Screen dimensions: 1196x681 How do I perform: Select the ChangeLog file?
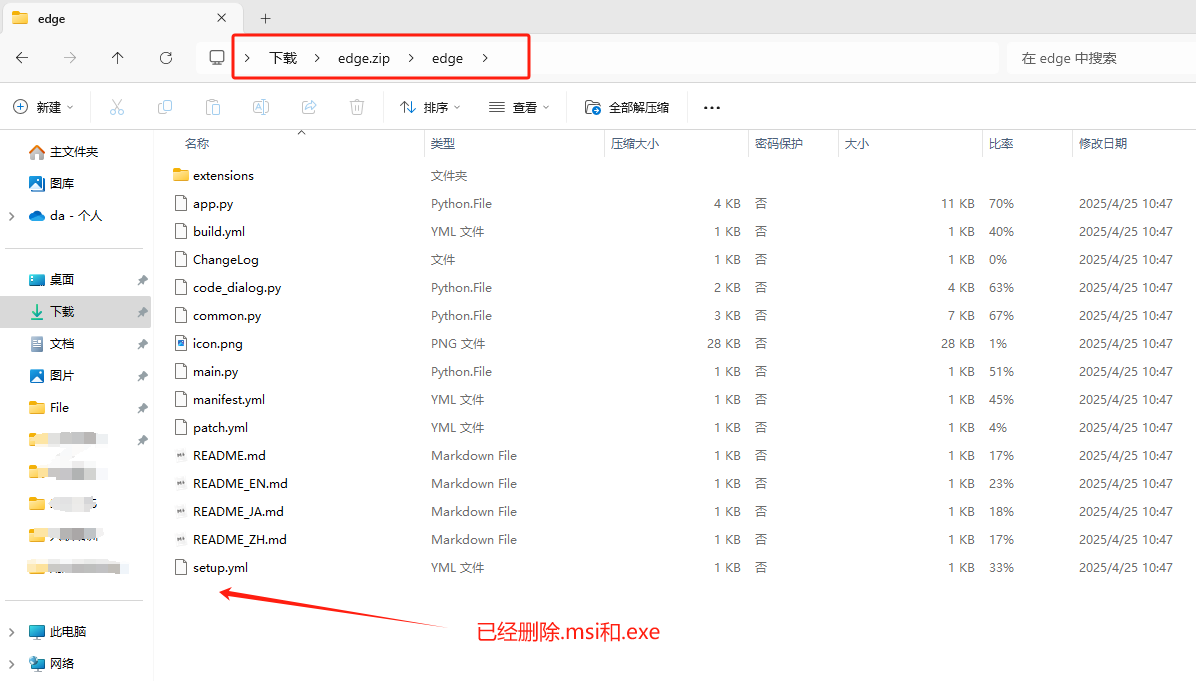point(225,259)
